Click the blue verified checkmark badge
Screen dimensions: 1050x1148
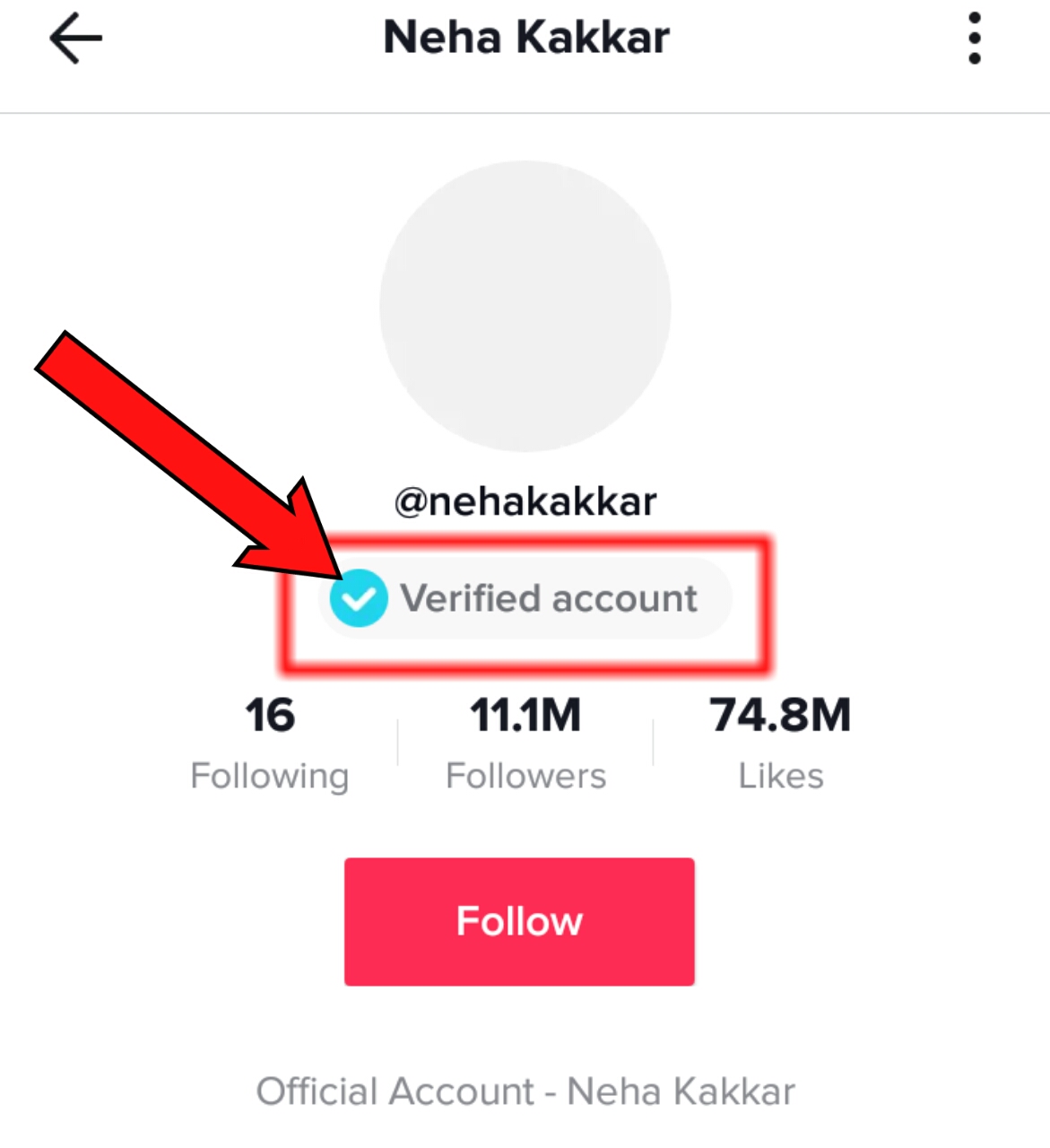[358, 598]
